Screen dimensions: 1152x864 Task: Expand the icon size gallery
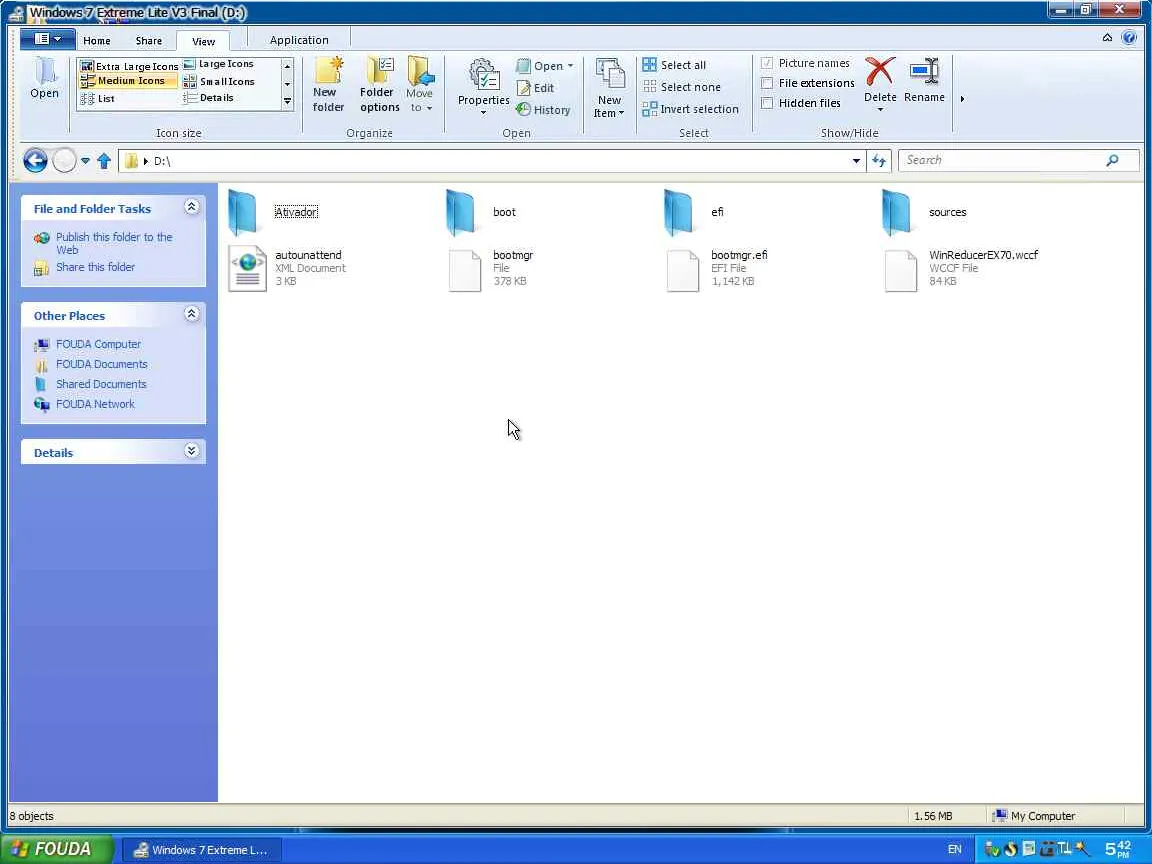pyautogui.click(x=287, y=101)
